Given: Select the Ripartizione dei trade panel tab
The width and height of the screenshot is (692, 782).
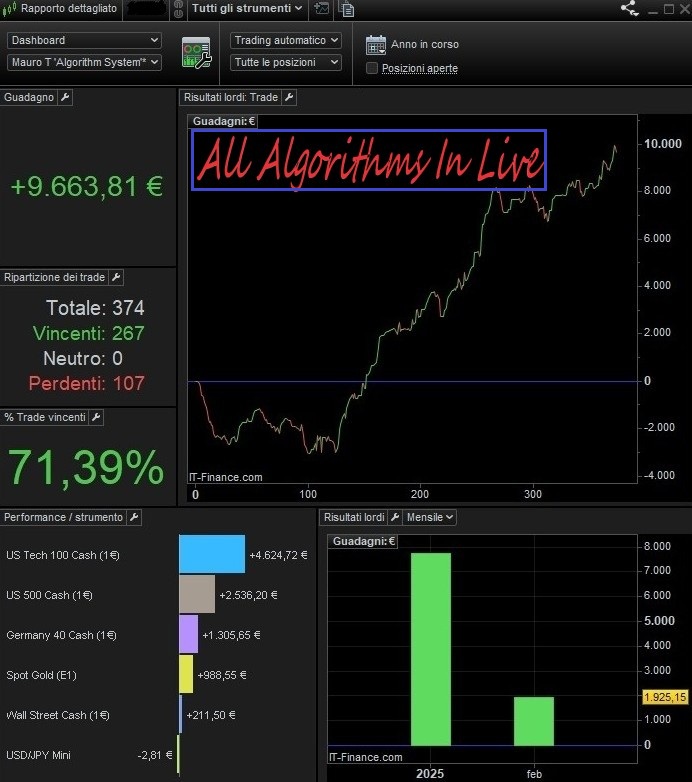Looking at the screenshot, I should point(54,277).
